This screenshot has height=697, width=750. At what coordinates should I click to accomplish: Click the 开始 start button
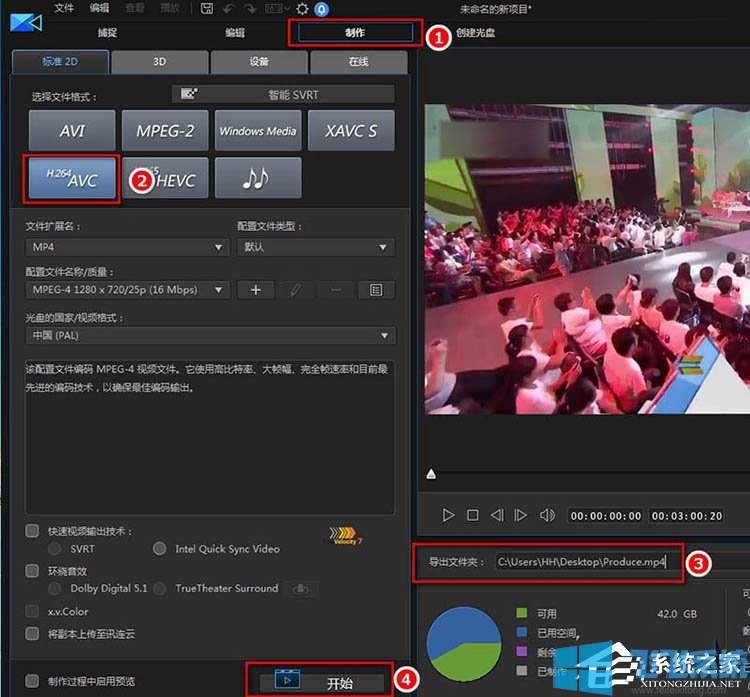321,682
